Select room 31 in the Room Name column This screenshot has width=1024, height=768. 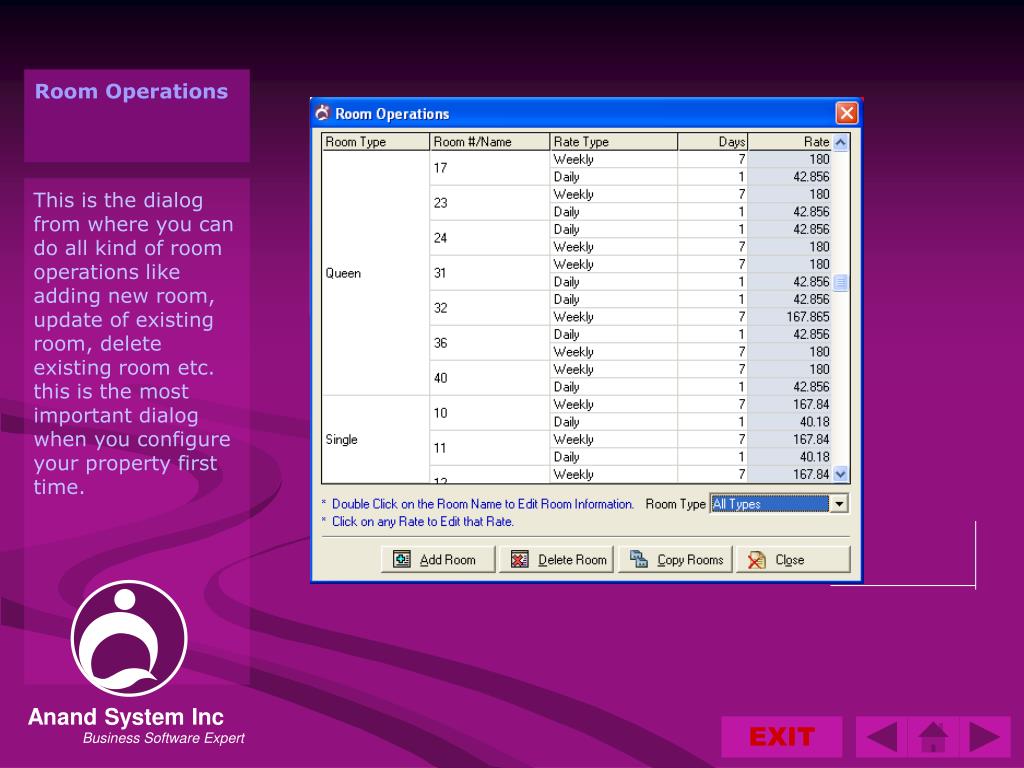[490, 273]
